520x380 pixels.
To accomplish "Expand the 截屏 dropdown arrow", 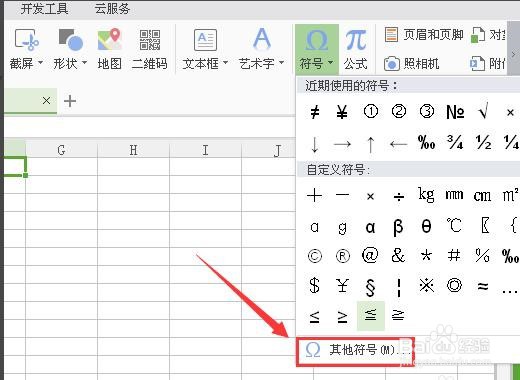I will (40, 63).
